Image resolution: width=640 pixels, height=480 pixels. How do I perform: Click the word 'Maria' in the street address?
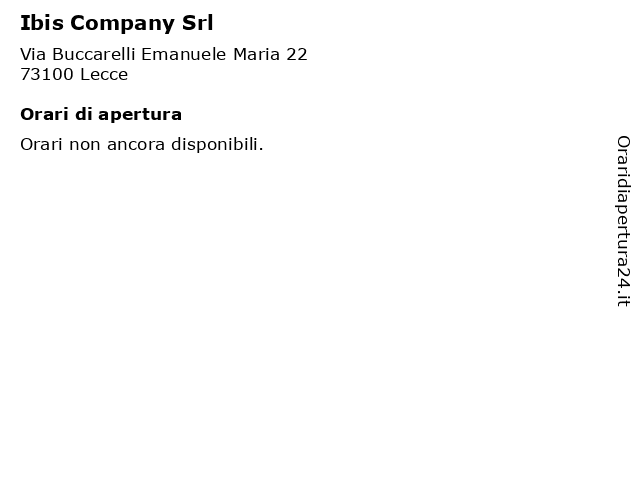pyautogui.click(x=256, y=54)
